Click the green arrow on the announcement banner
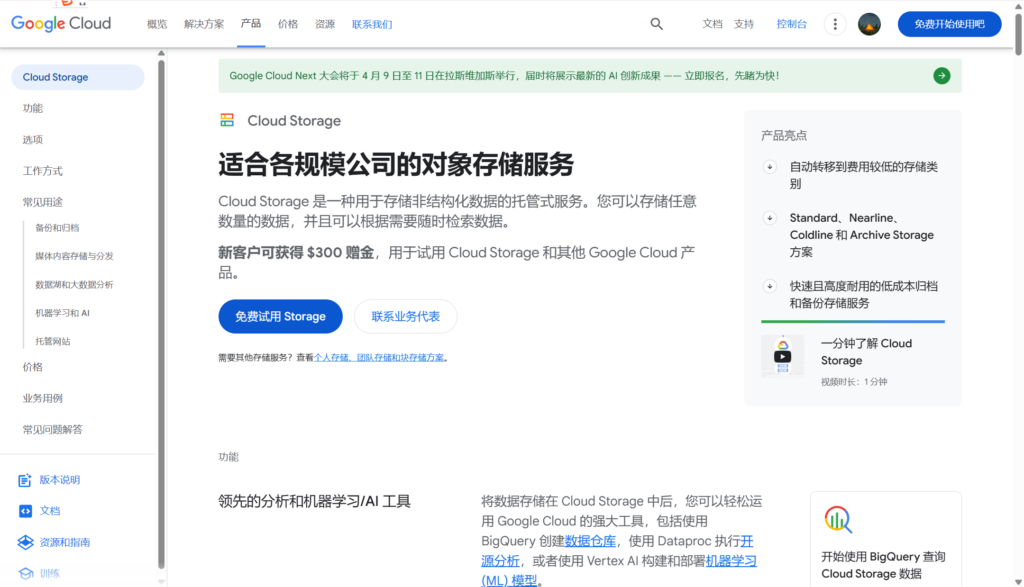 tap(941, 76)
